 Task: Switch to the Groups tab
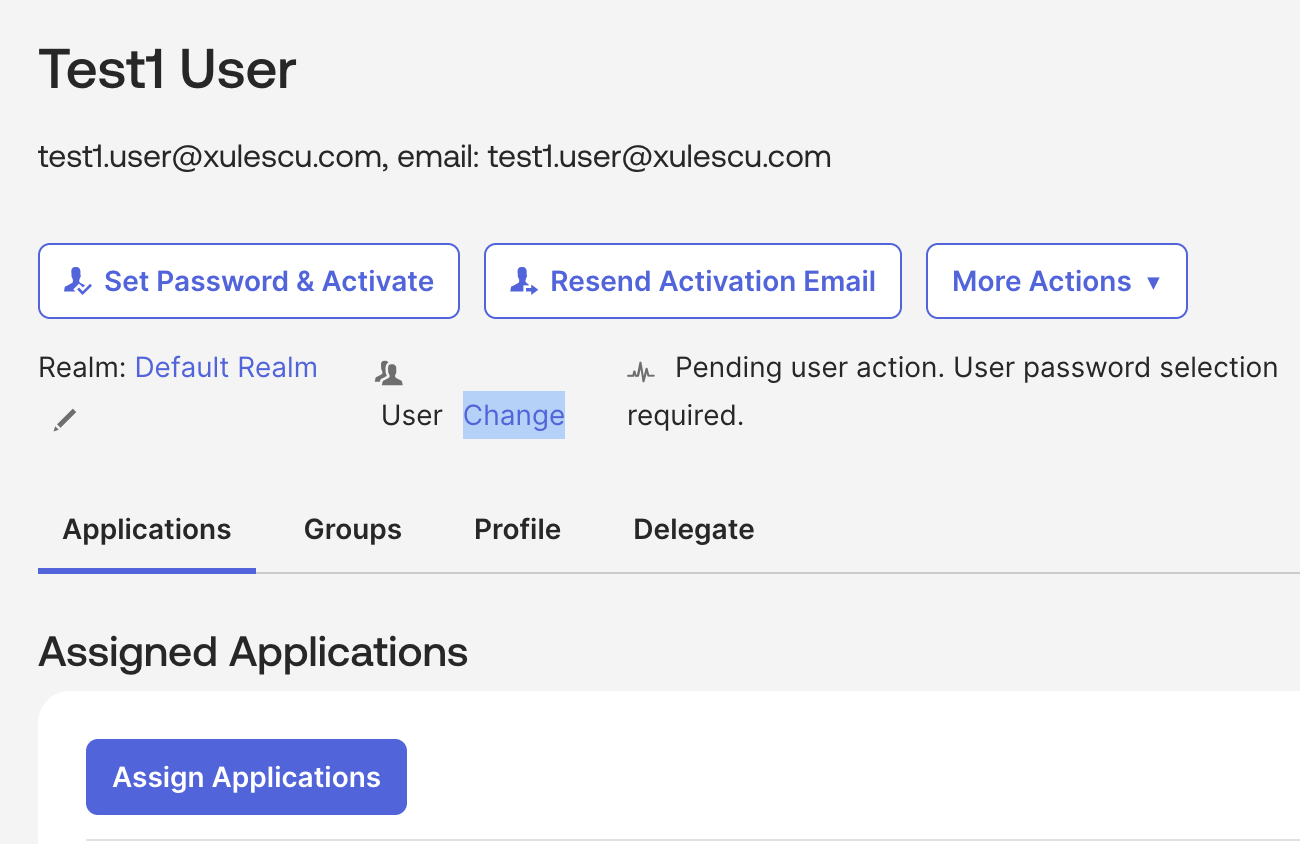pos(353,529)
